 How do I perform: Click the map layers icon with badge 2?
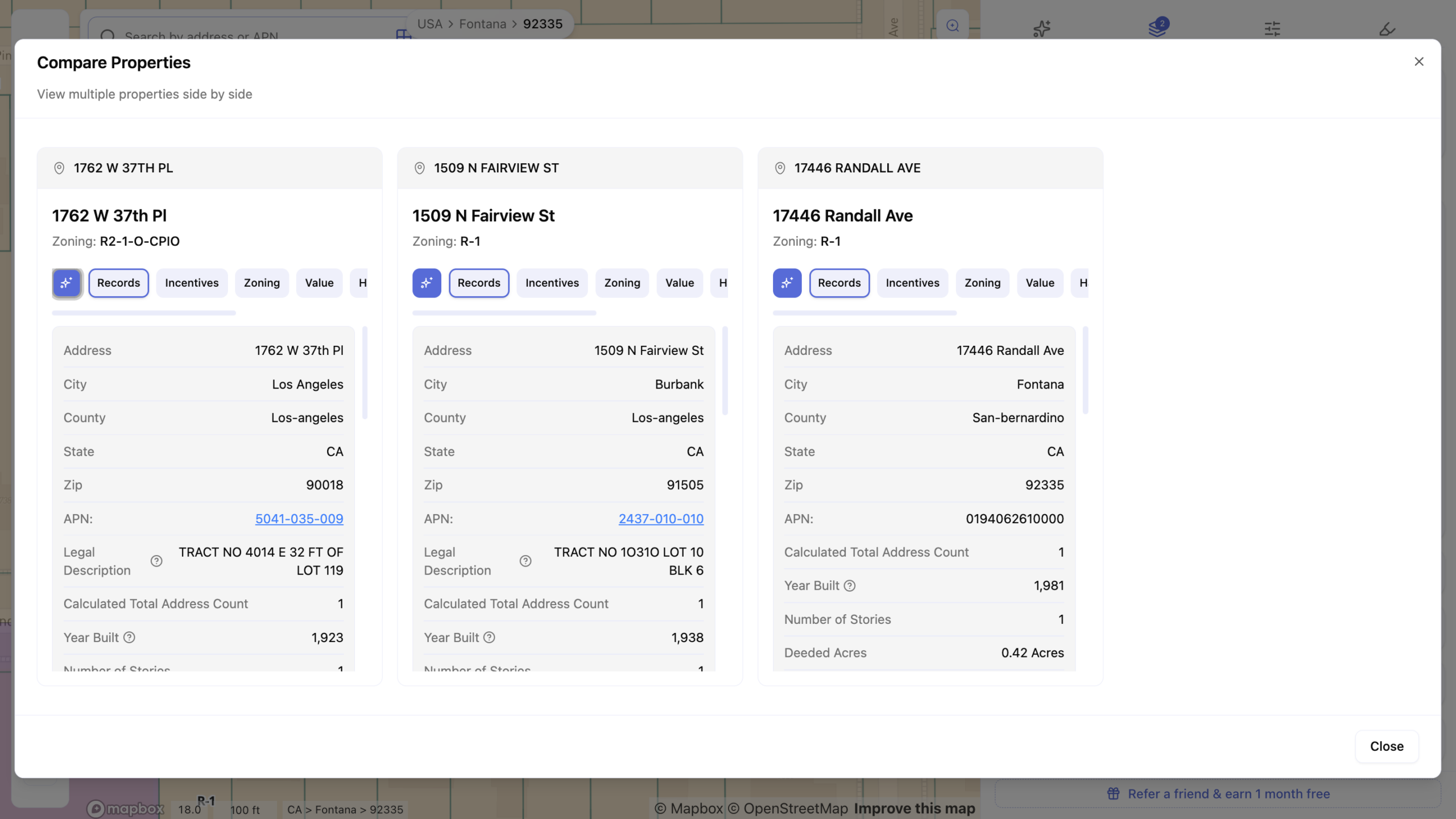point(1157,27)
